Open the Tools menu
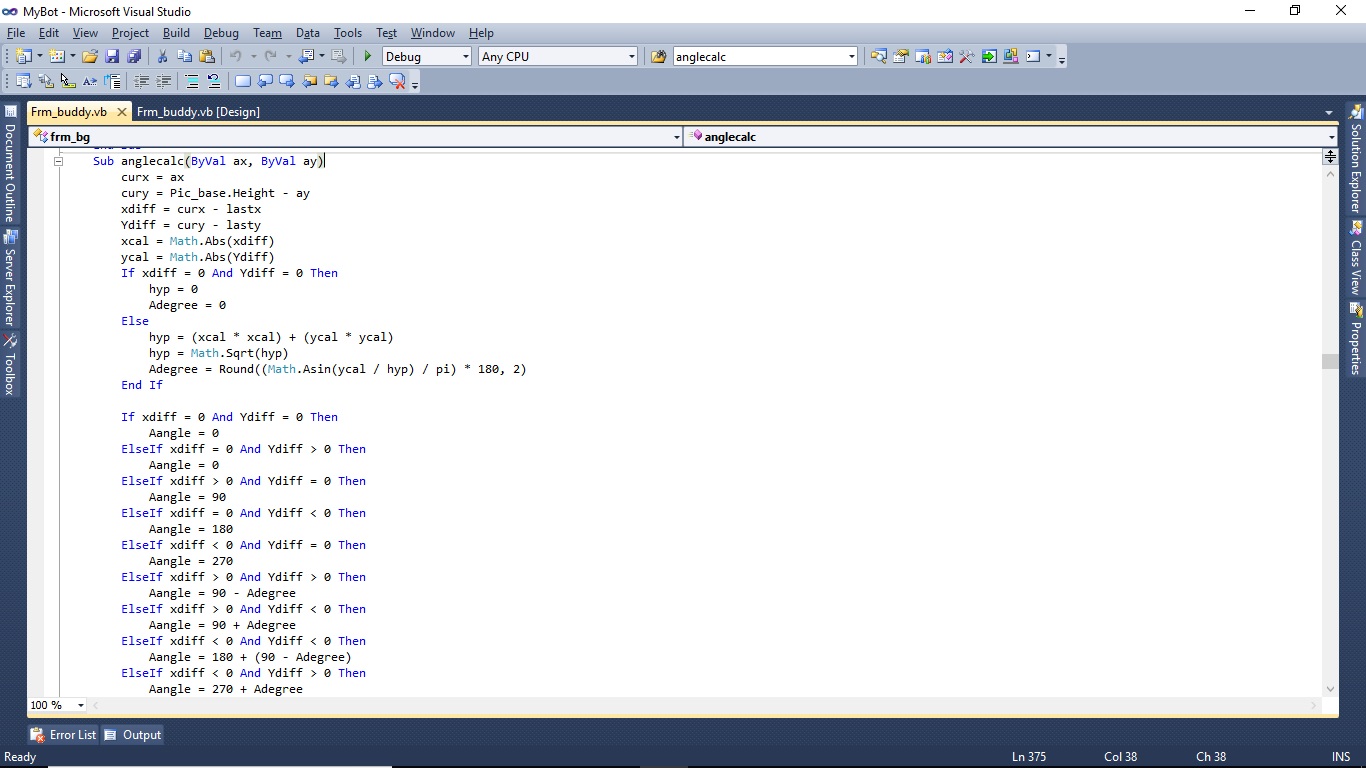Viewport: 1366px width, 768px height. point(348,33)
